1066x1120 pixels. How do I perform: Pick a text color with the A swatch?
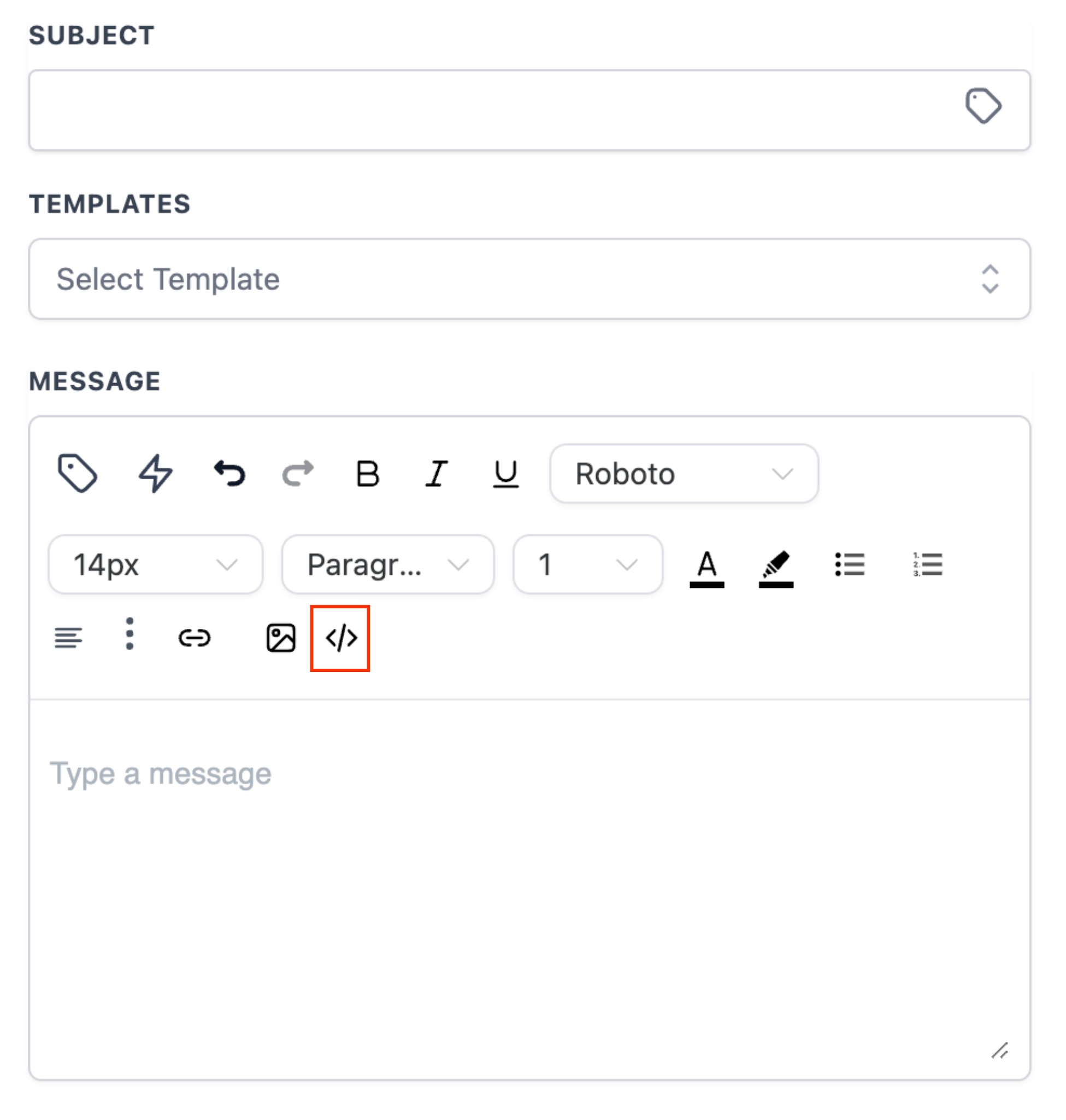[x=706, y=568]
